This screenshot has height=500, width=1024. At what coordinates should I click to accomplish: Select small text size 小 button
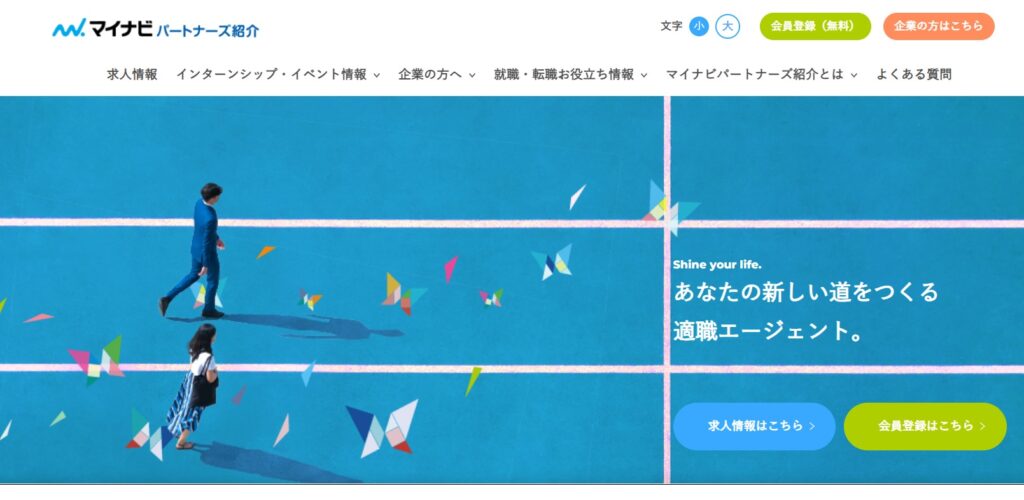coord(699,26)
